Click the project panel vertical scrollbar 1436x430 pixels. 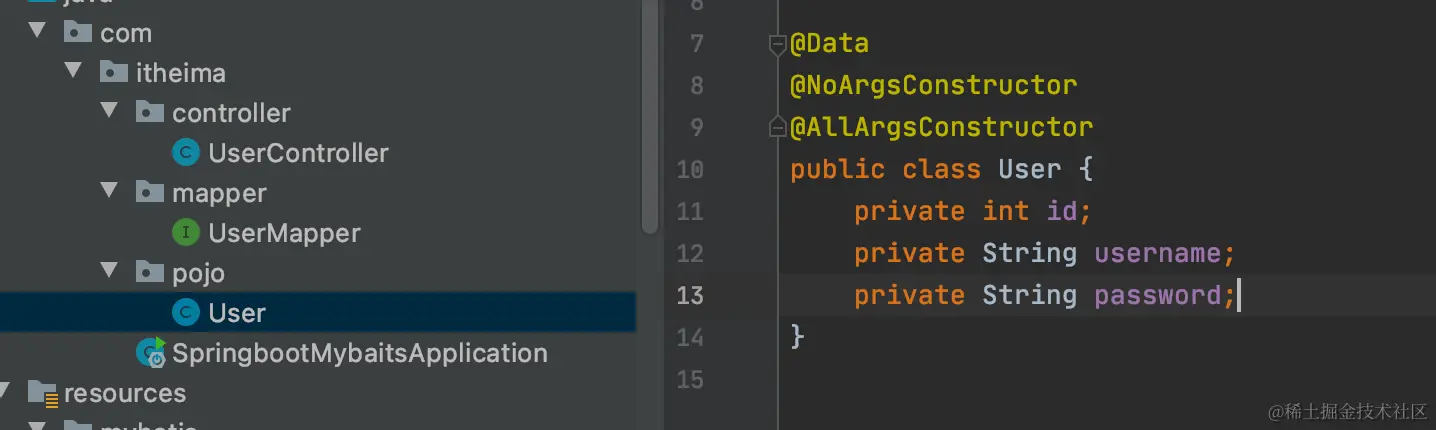tap(650, 120)
